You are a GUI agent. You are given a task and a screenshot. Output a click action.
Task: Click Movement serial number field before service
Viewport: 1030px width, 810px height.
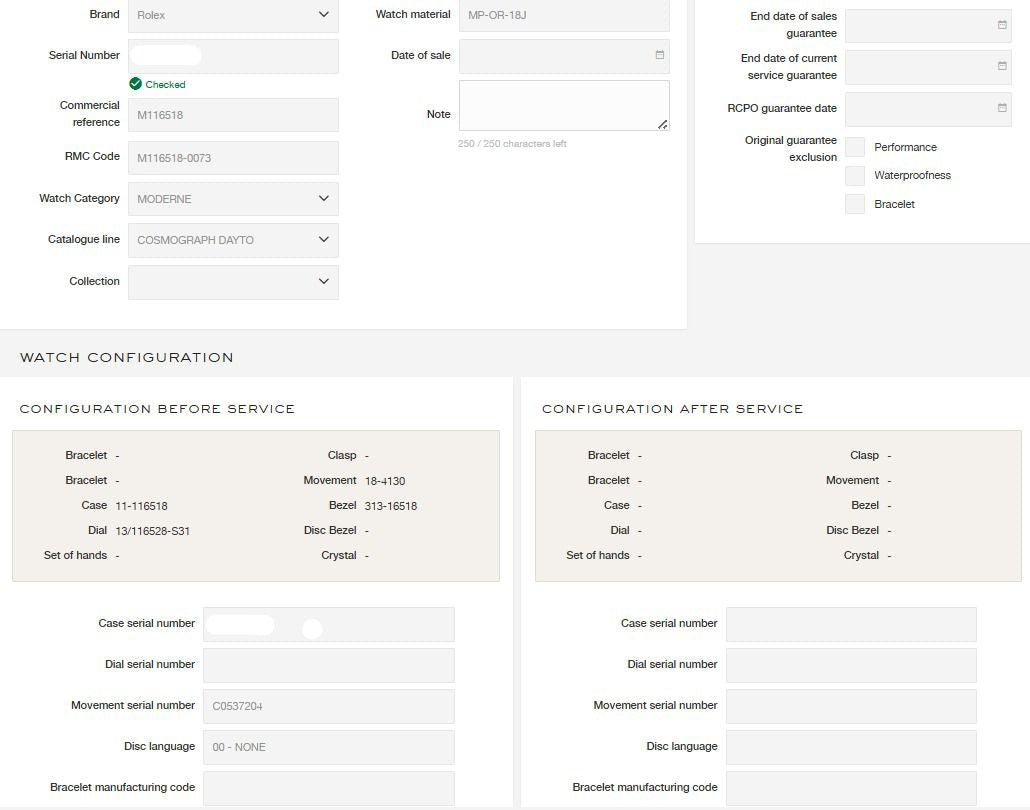(328, 706)
